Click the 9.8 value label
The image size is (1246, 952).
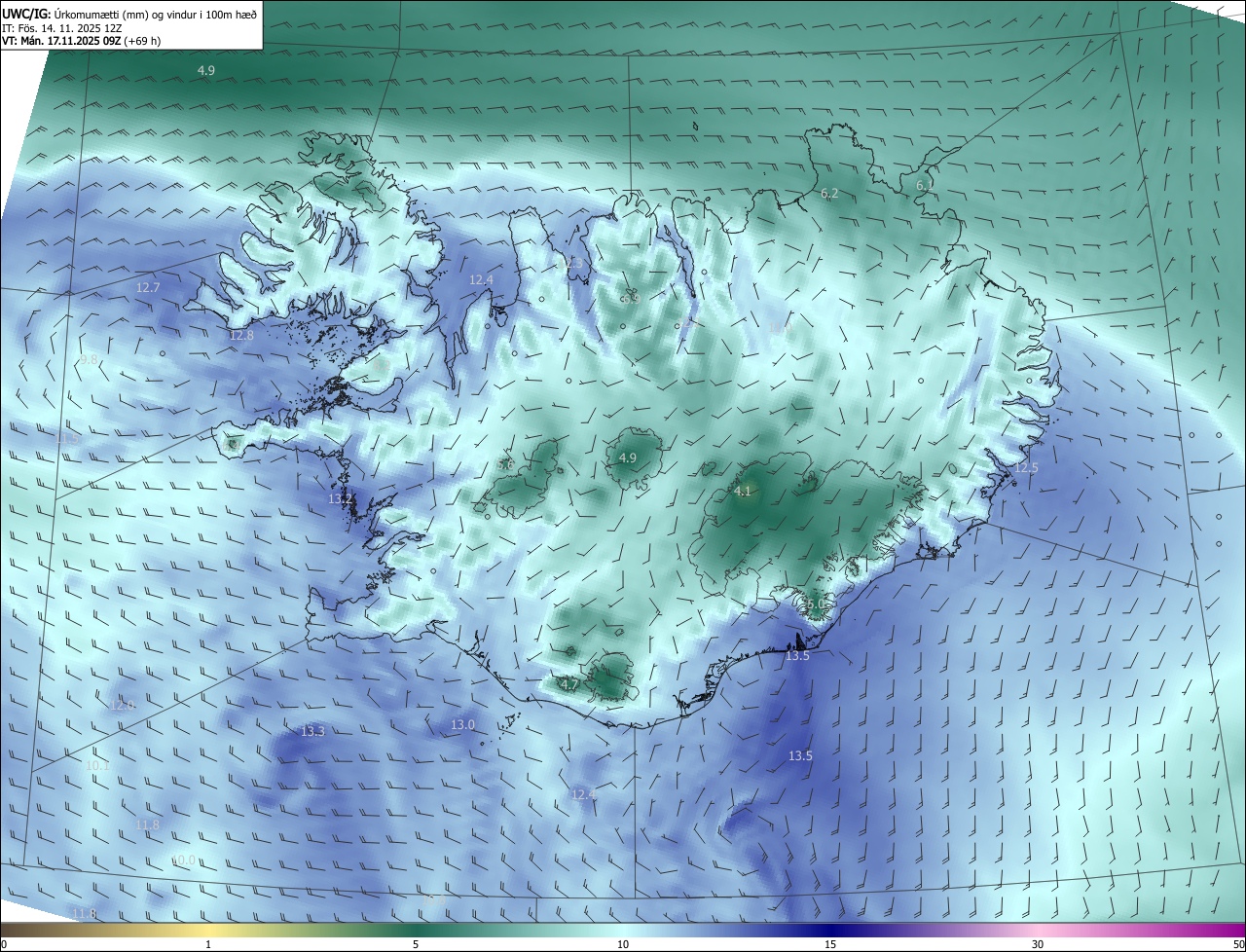[x=90, y=360]
